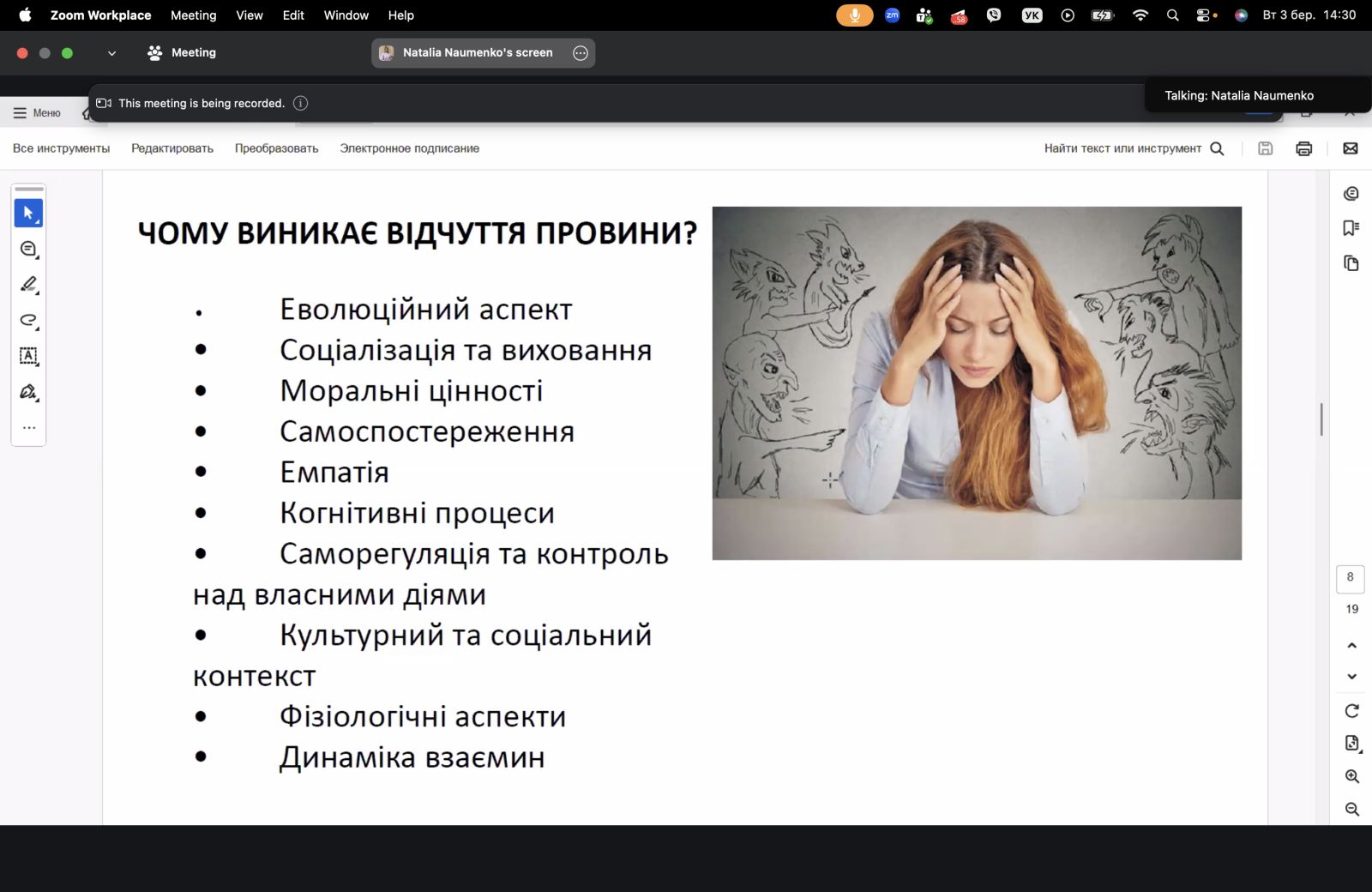Switch to the Редактировать tab
Screen dimensions: 1372x892
(x=172, y=148)
